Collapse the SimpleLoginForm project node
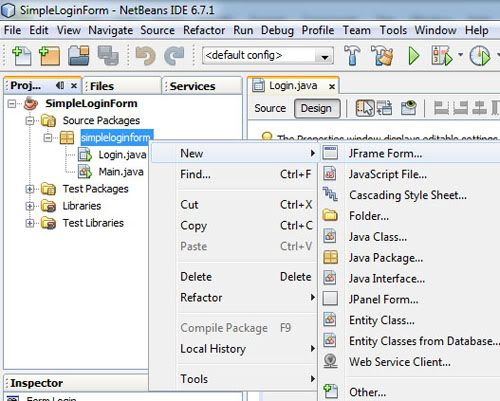The height and width of the screenshot is (401, 500). click(x=12, y=104)
